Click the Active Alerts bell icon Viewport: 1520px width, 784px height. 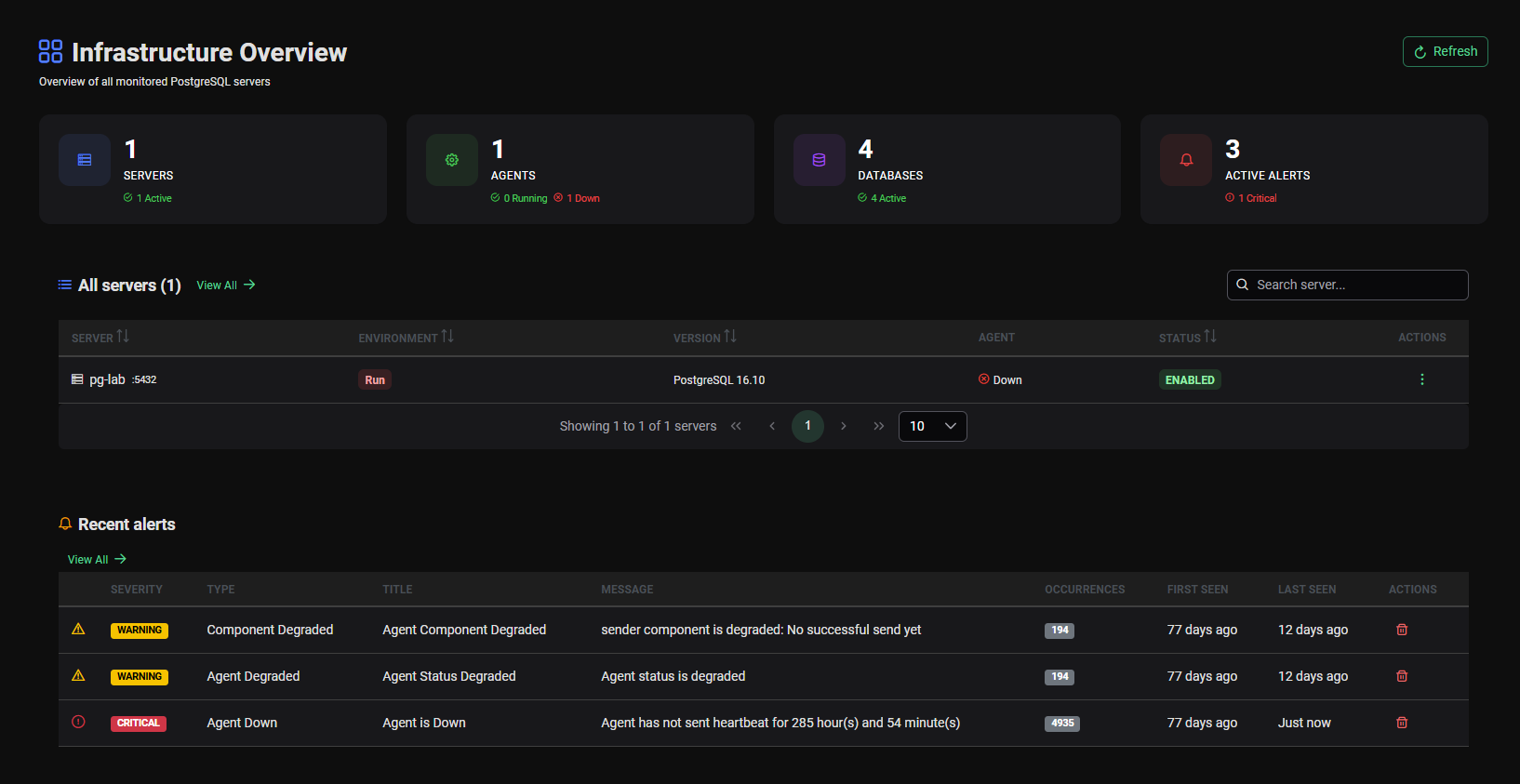[x=1186, y=160]
